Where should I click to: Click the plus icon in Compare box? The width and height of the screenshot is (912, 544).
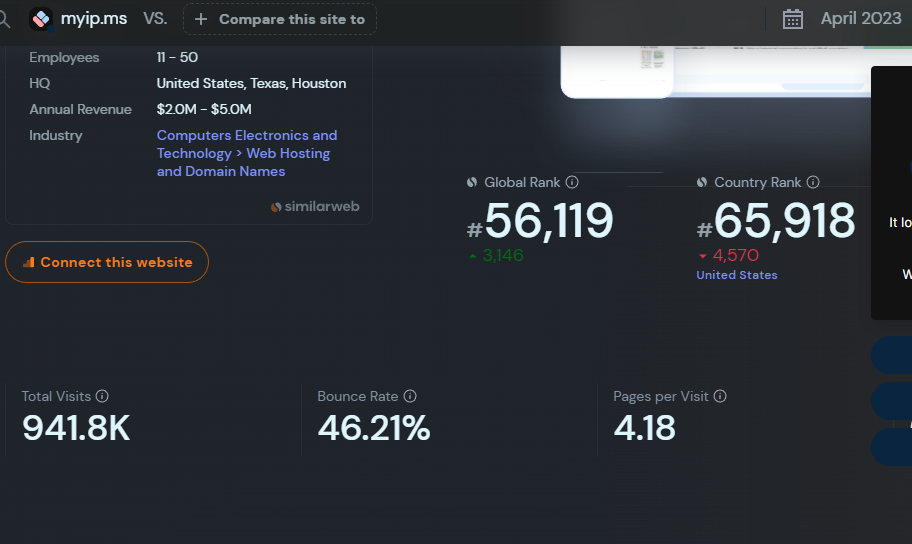(201, 19)
